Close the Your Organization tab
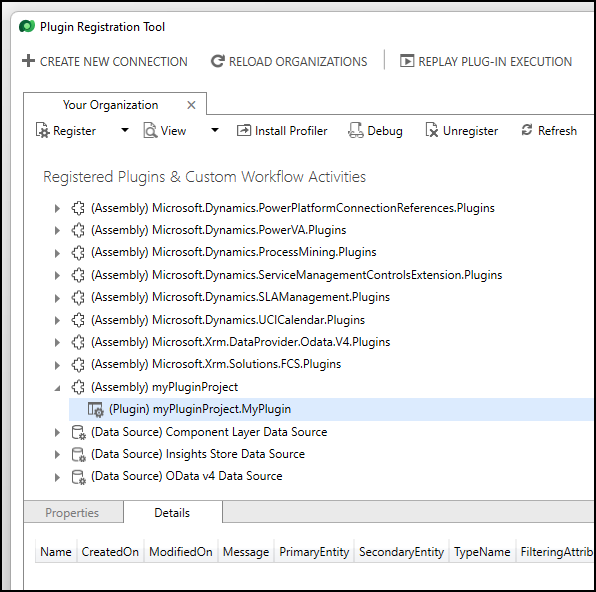The height and width of the screenshot is (592, 596). click(191, 105)
